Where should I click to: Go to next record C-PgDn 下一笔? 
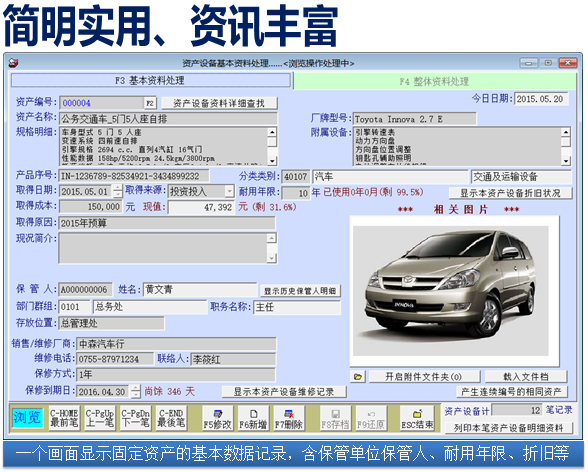coord(135,418)
